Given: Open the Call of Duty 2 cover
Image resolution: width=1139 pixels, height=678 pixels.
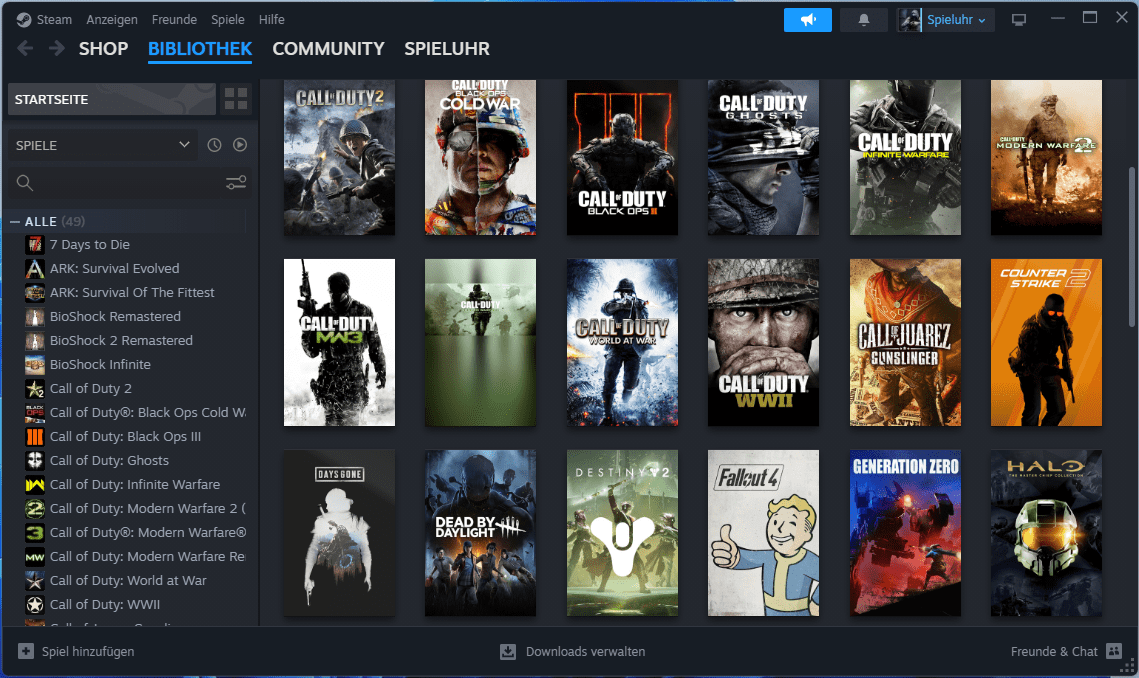Looking at the screenshot, I should pyautogui.click(x=339, y=157).
